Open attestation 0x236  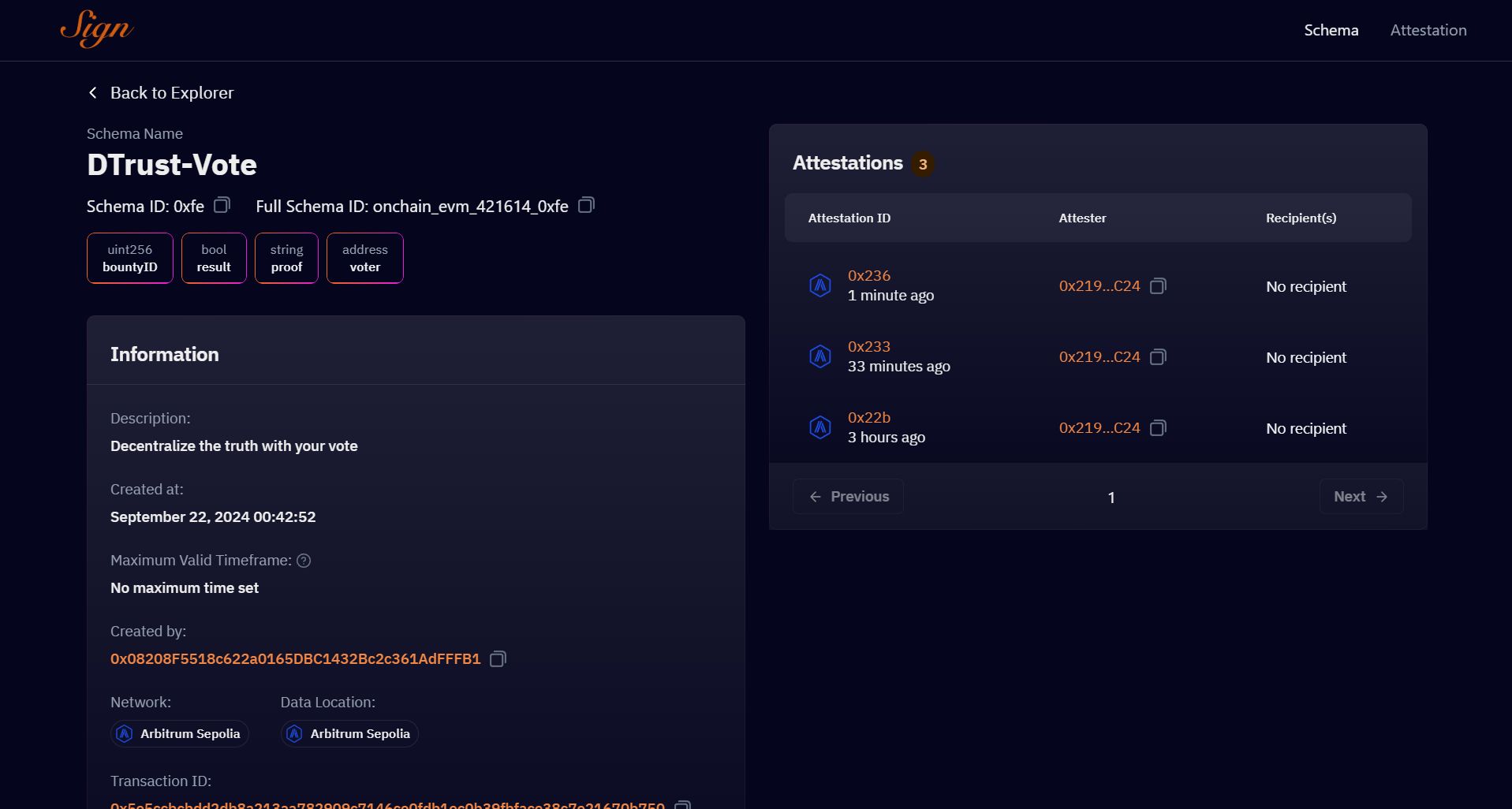pos(869,275)
